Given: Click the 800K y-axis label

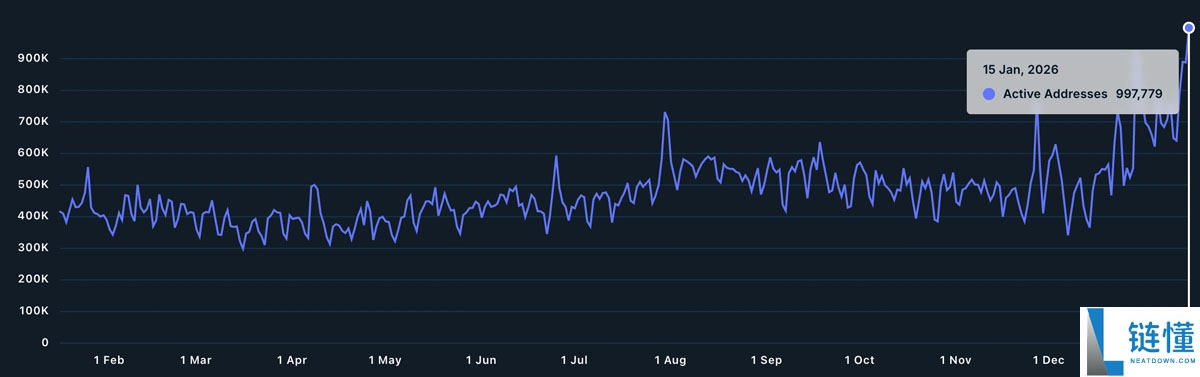Looking at the screenshot, I should pyautogui.click(x=33, y=90).
